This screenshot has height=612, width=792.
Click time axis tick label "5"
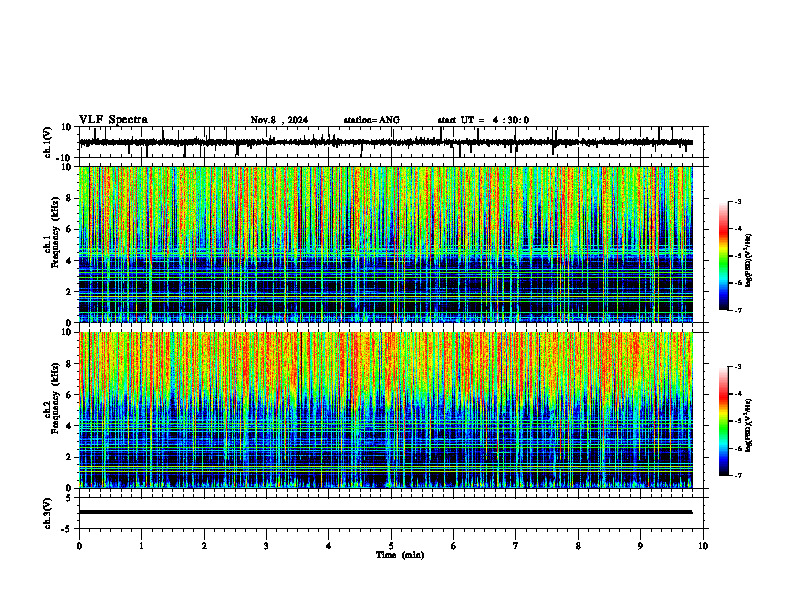click(391, 546)
